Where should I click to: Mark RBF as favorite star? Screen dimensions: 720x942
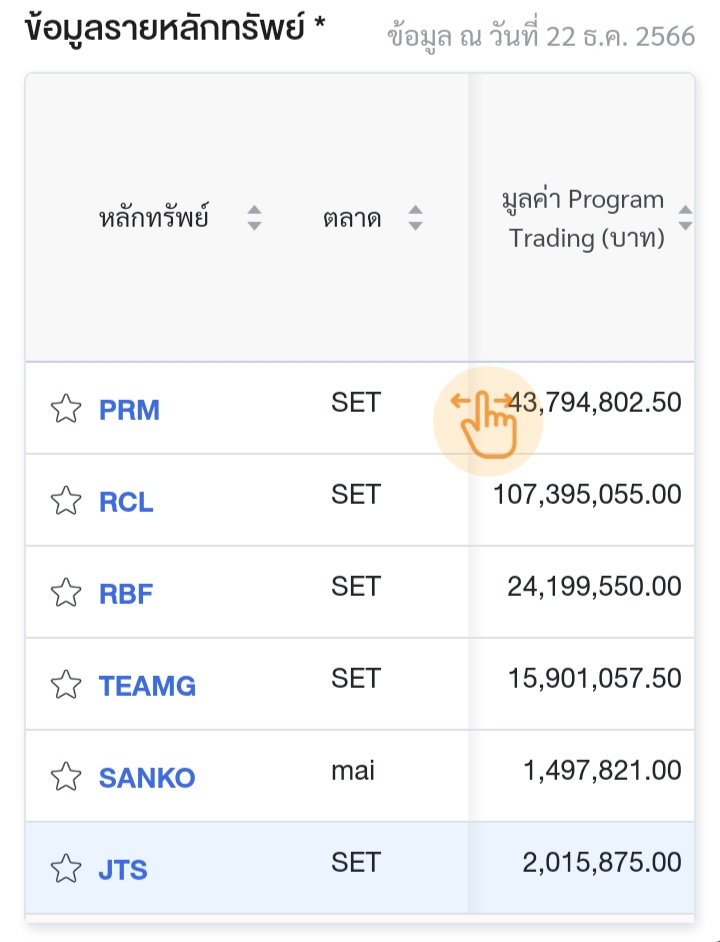pyautogui.click(x=66, y=593)
